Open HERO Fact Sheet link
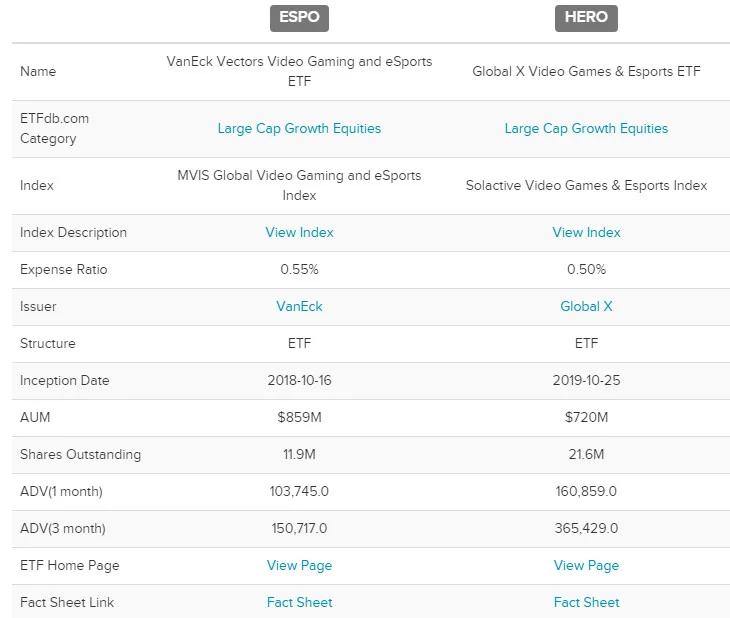 pyautogui.click(x=586, y=602)
